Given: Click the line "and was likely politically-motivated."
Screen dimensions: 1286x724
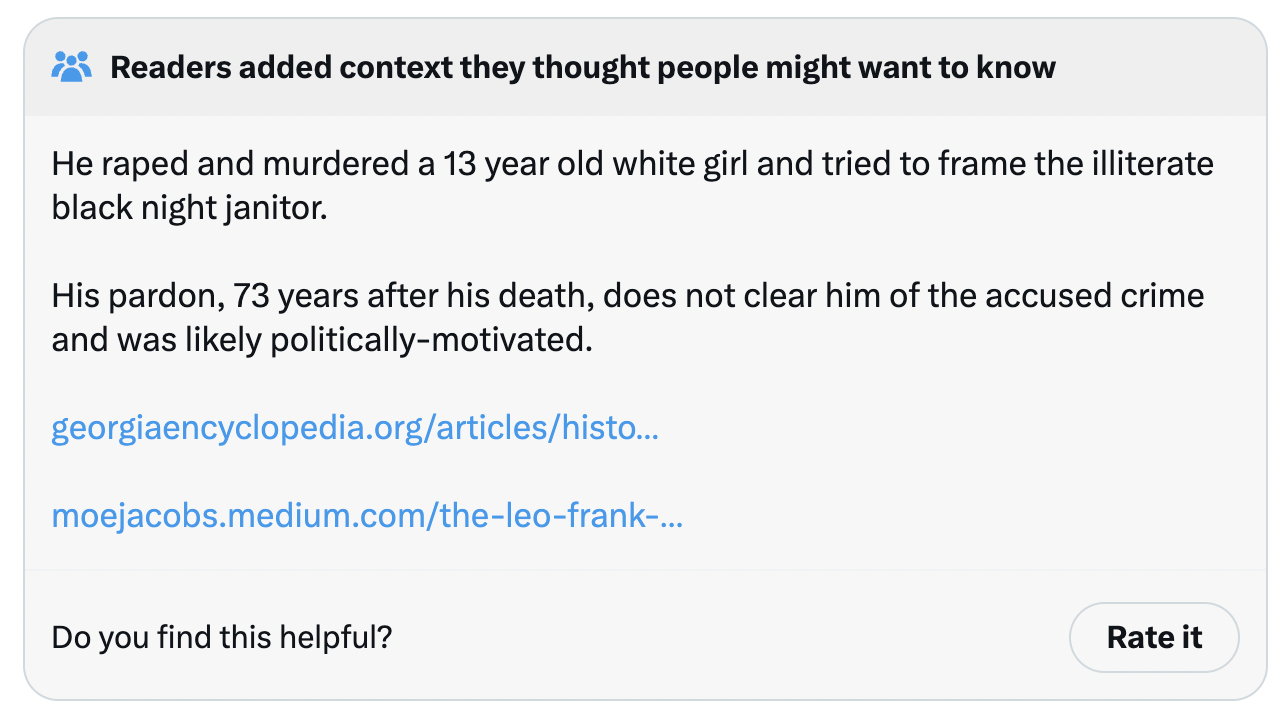Looking at the screenshot, I should click(x=322, y=340).
